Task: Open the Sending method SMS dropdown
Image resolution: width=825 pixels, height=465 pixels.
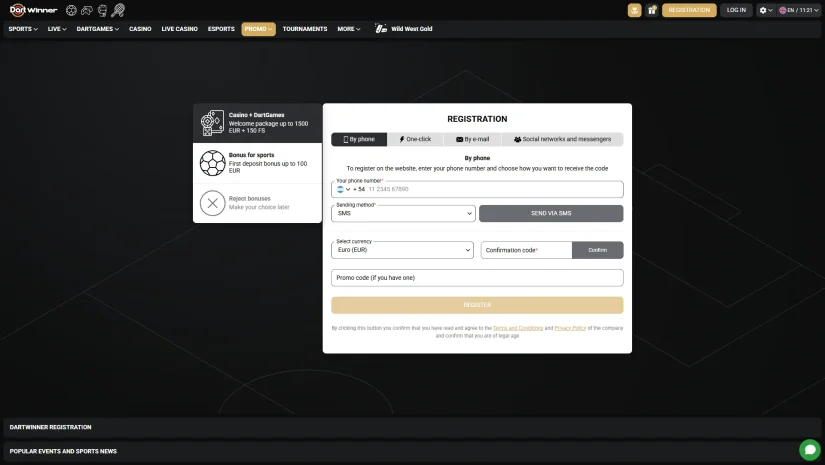Action: (403, 214)
